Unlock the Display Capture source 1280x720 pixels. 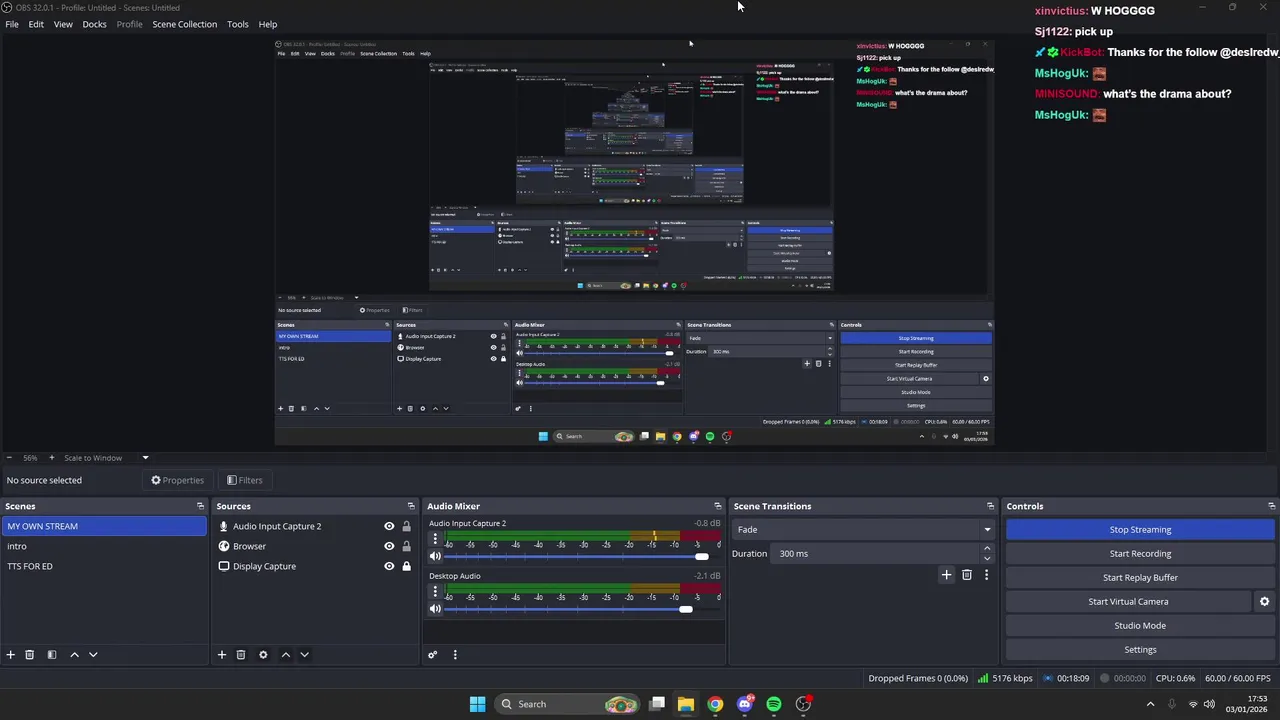click(x=406, y=566)
